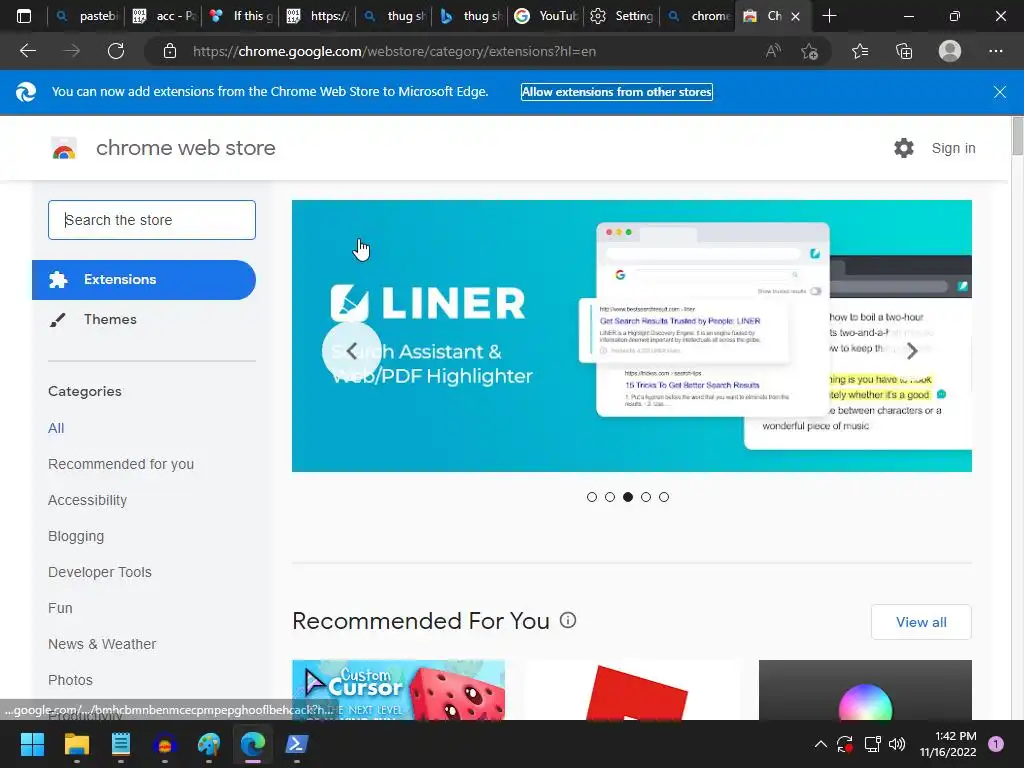This screenshot has width=1024, height=768.
Task: Open the red logo extension card
Action: (x=632, y=690)
